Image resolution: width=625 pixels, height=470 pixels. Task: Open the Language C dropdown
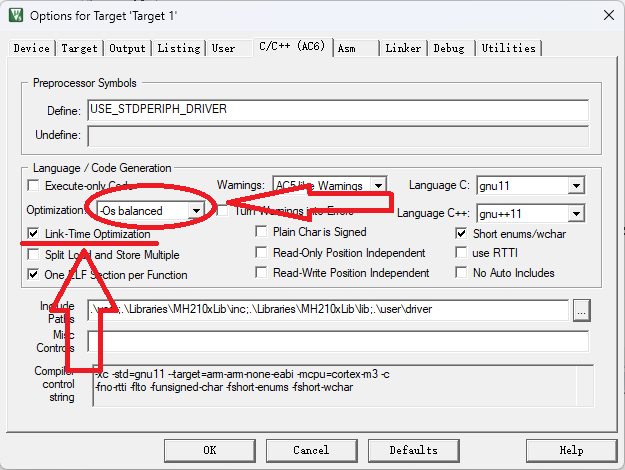[576, 185]
